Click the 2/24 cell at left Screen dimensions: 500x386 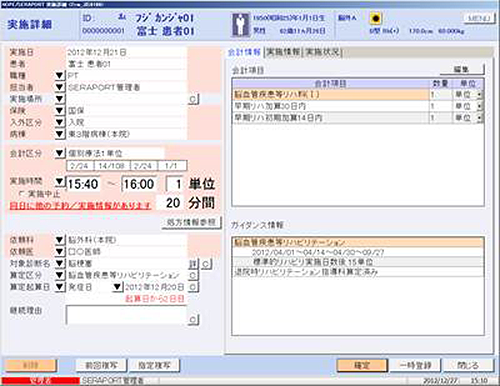click(x=80, y=166)
